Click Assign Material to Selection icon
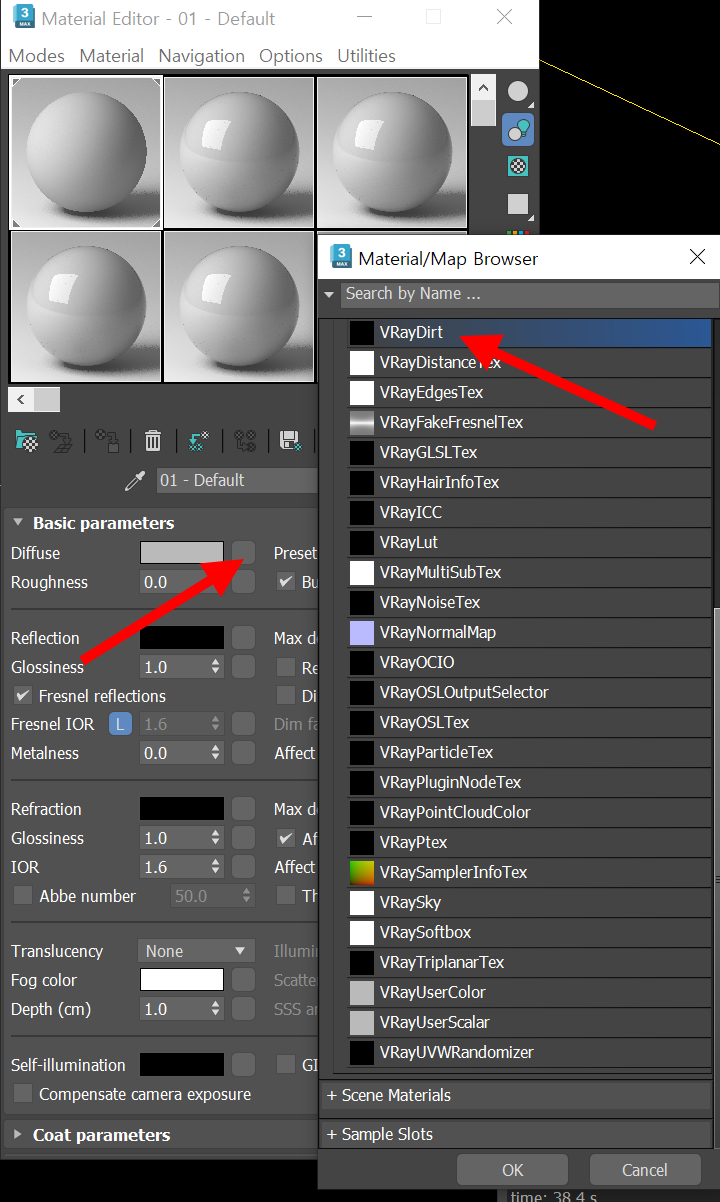 [107, 440]
